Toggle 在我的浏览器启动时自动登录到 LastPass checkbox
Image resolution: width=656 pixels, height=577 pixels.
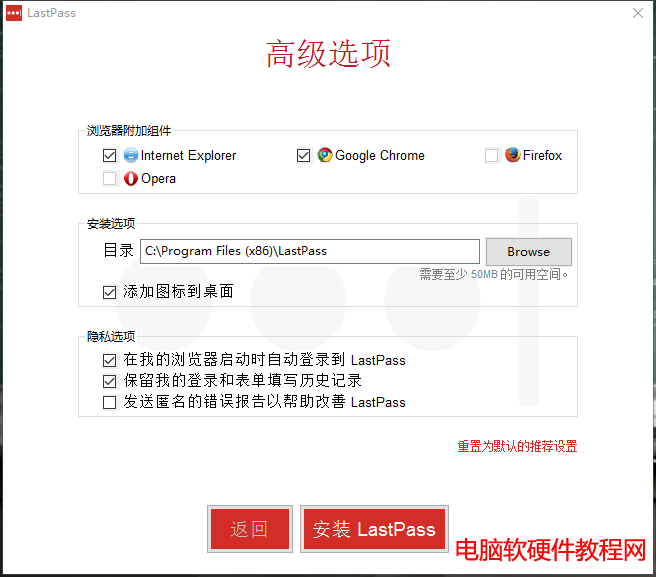pos(110,360)
